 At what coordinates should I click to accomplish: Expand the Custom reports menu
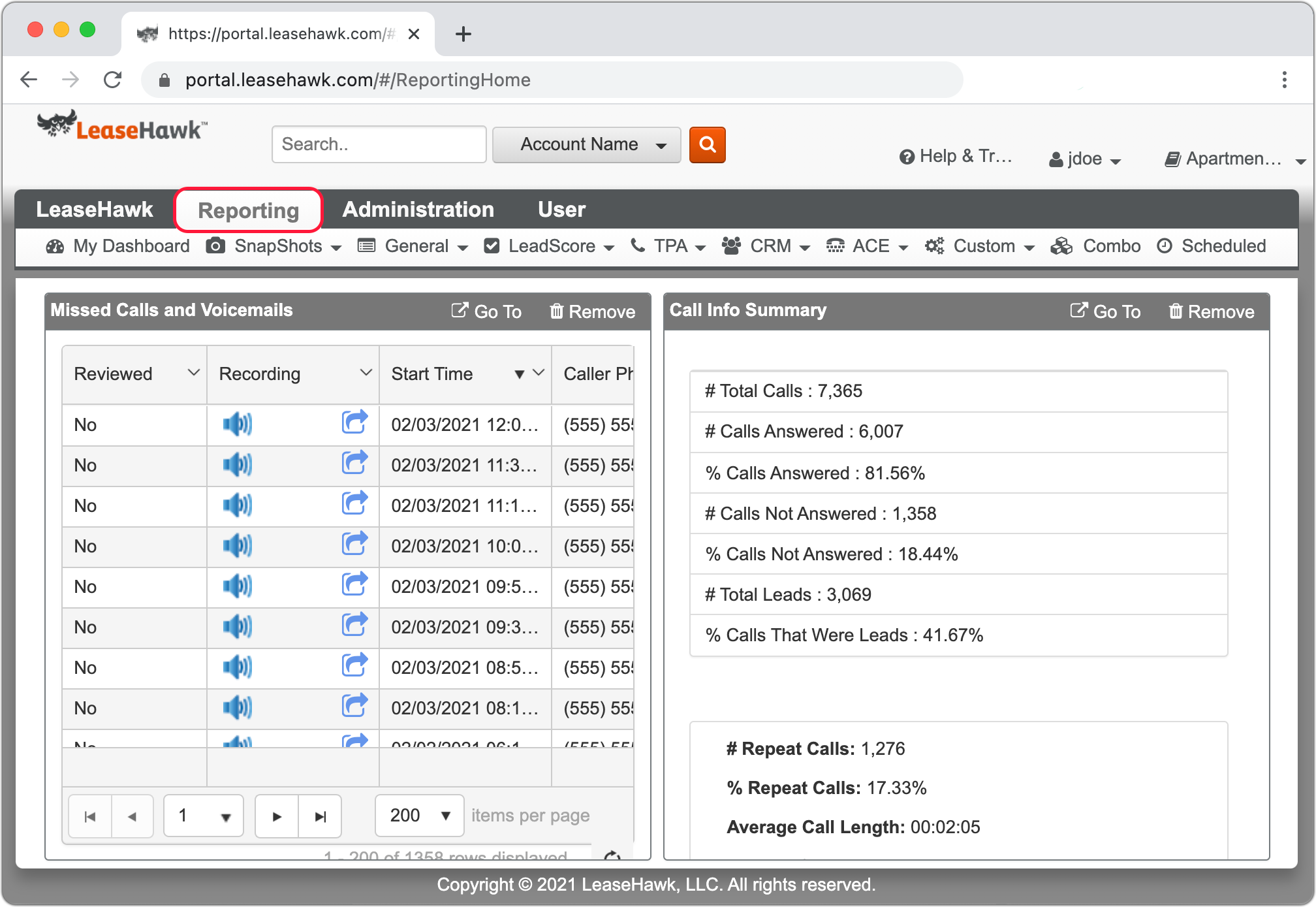980,246
